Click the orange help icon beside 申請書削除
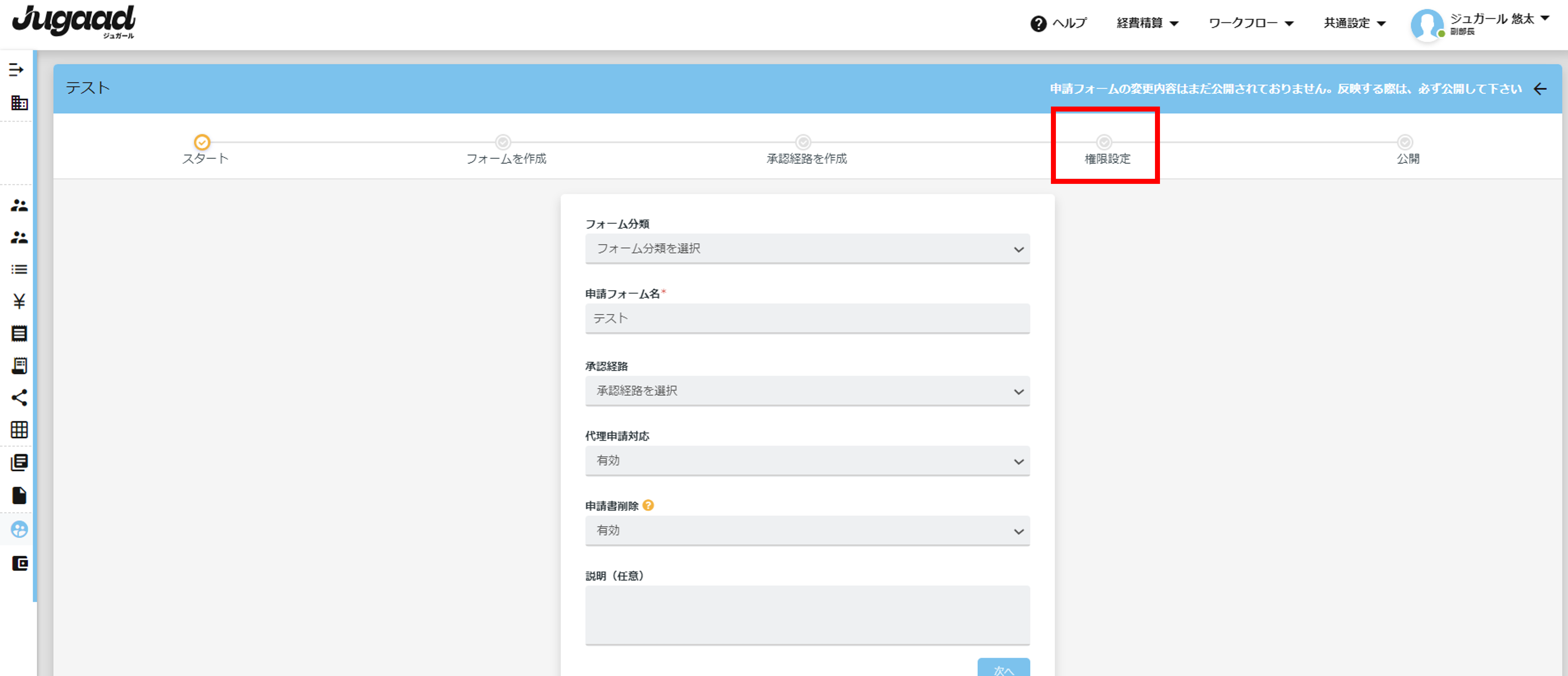1568x676 pixels. pyautogui.click(x=648, y=505)
